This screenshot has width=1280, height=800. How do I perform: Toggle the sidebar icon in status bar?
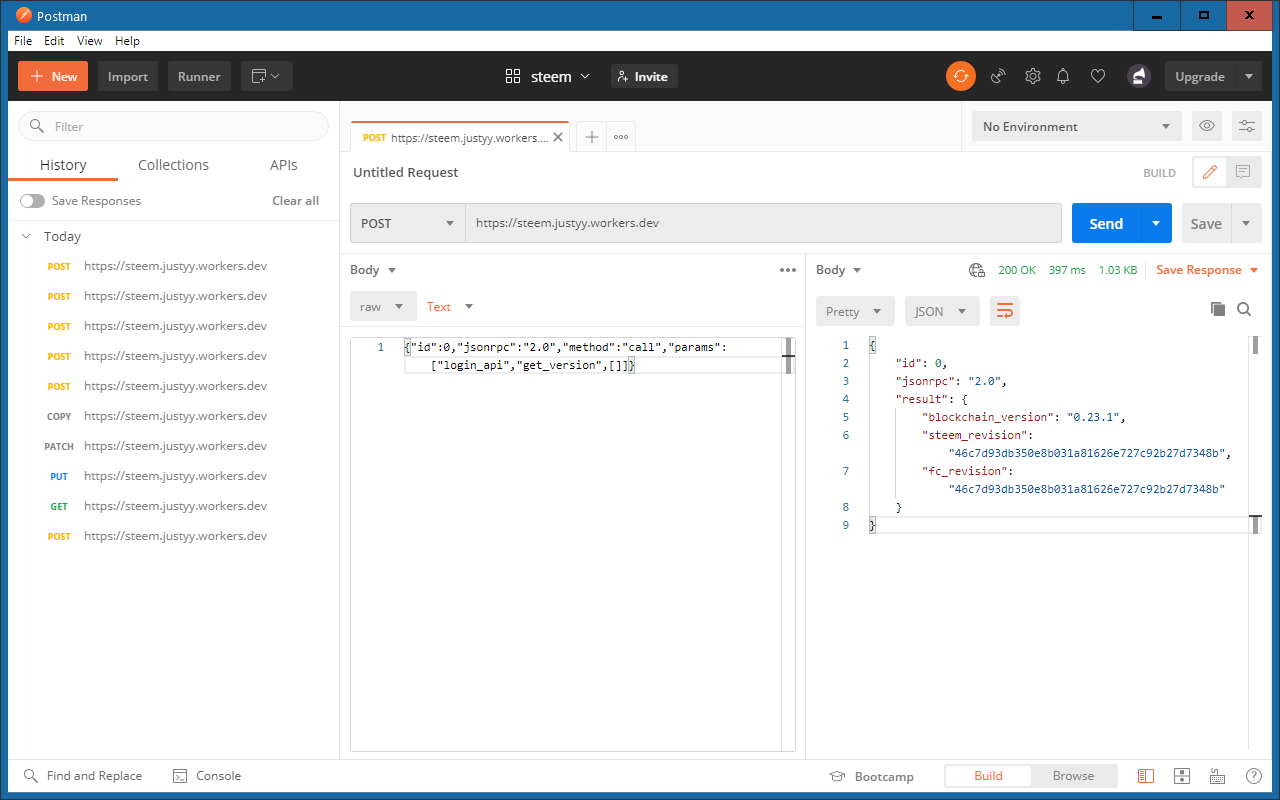pos(1145,776)
